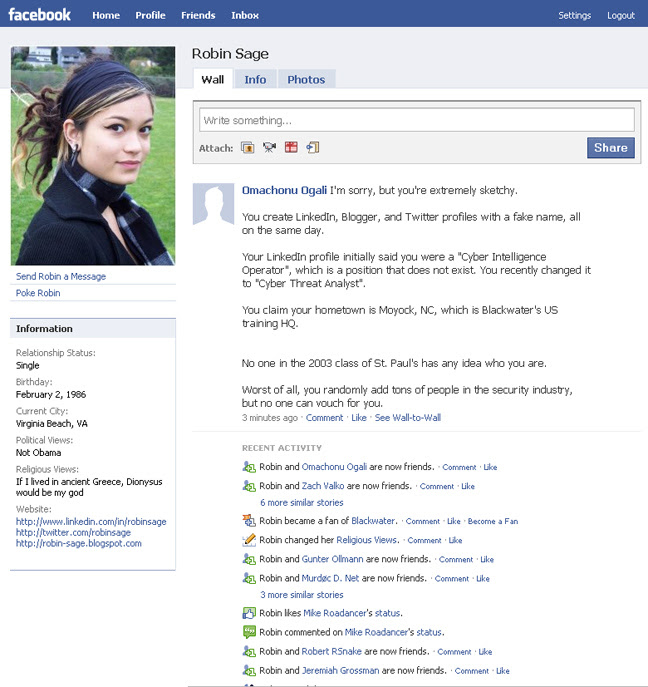
Task: Open the robin-sage.blogspot.com link
Action: point(79,543)
